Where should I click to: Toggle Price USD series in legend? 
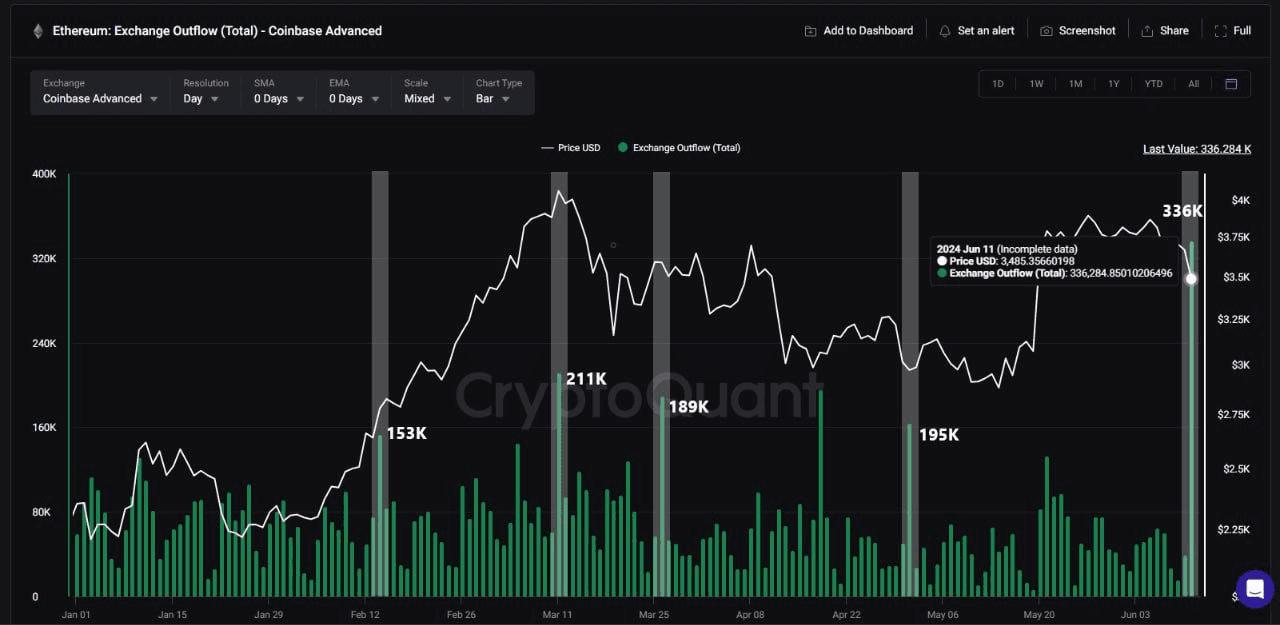click(571, 148)
